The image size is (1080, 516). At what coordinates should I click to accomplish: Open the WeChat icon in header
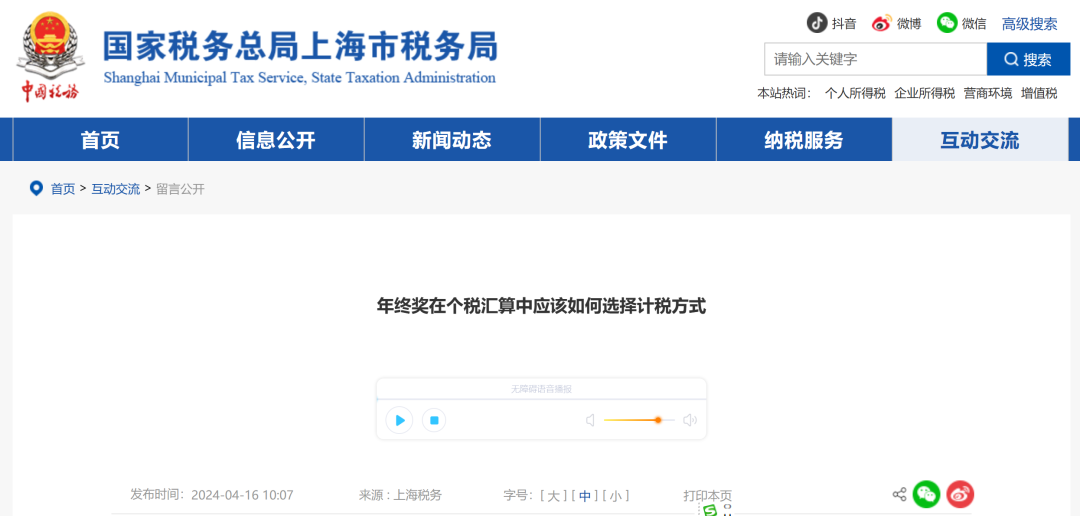[947, 23]
